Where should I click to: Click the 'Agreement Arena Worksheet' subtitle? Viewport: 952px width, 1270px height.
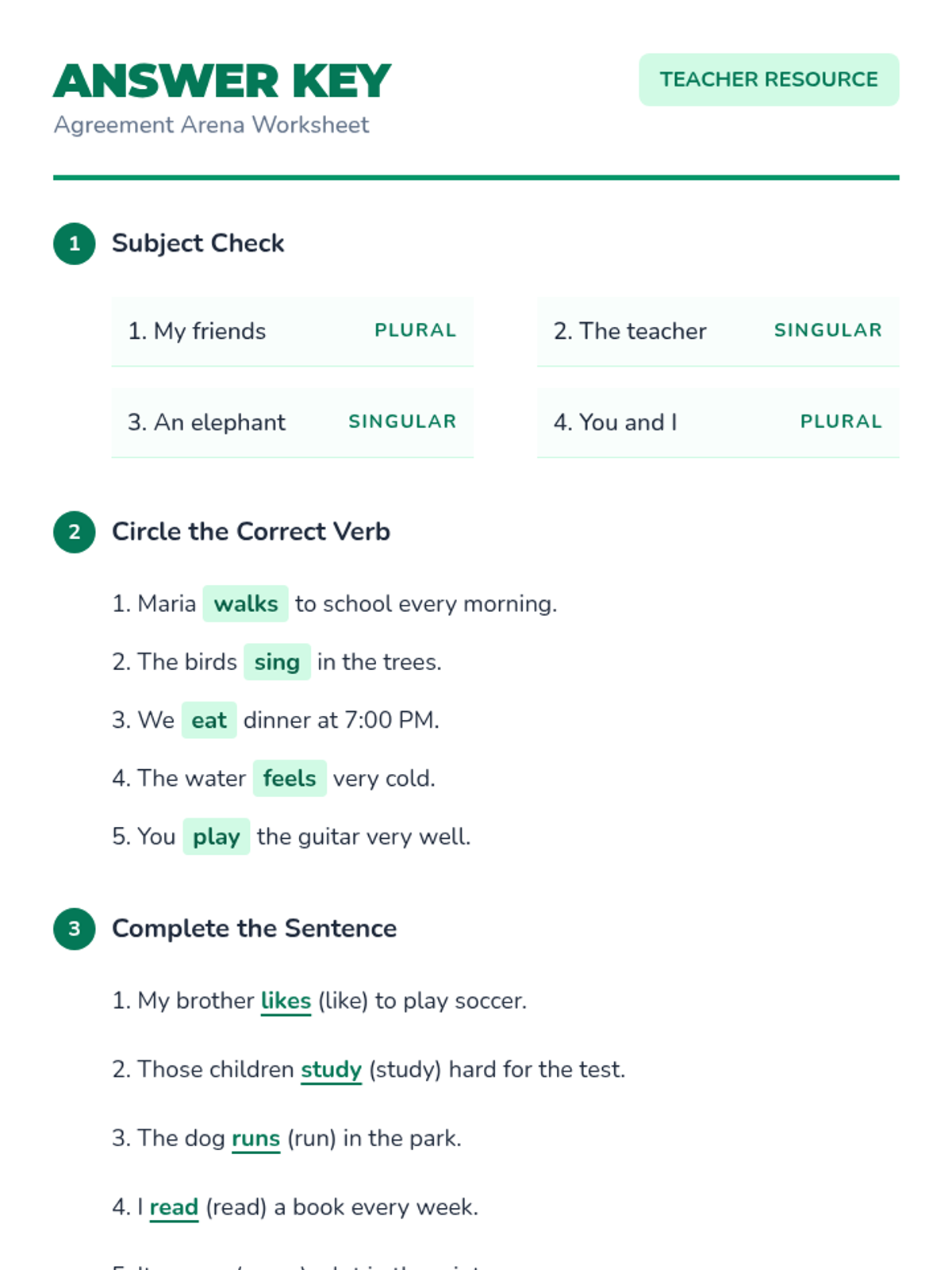[x=211, y=125]
